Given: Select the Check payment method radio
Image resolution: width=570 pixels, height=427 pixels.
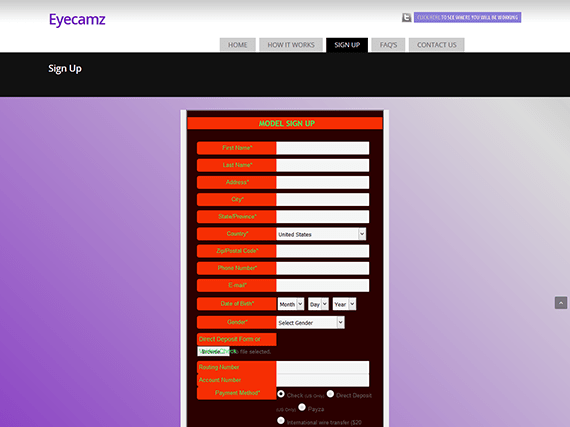Looking at the screenshot, I should 281,394.
